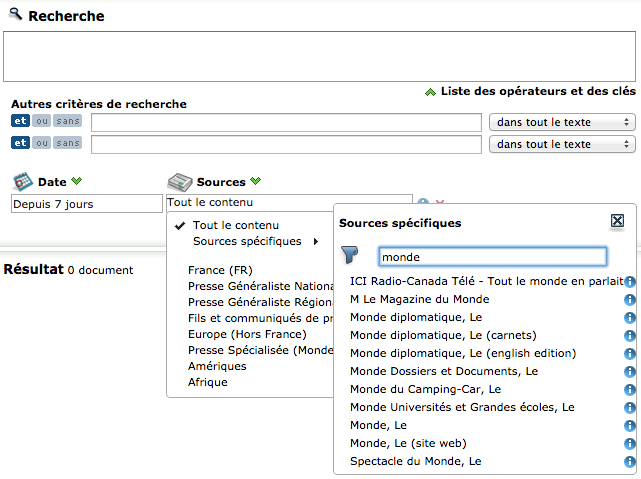Open second 'dans tout le texte' dropdown
This screenshot has height=479, width=641.
(562, 144)
